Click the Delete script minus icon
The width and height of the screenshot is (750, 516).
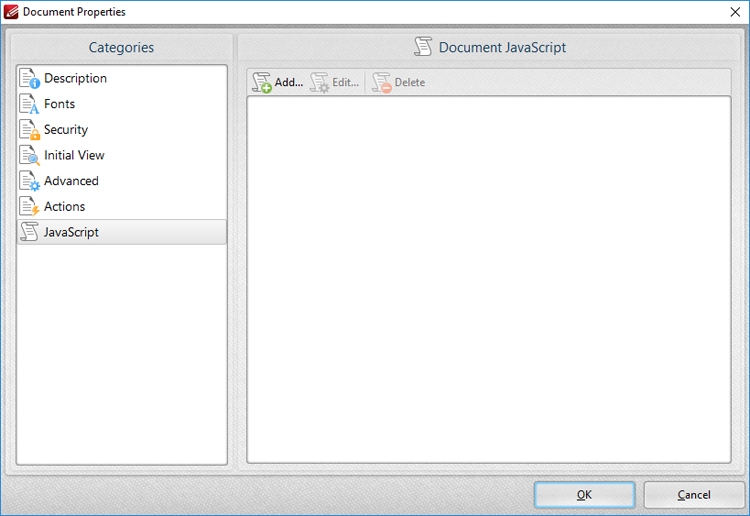(x=382, y=82)
